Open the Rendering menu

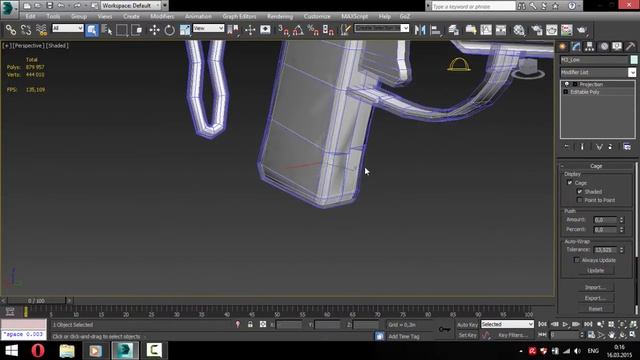point(280,16)
